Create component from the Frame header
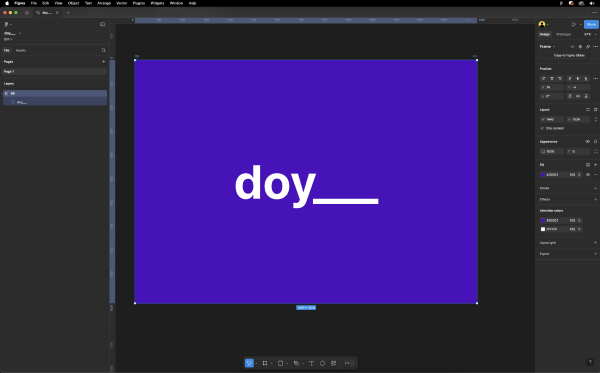 coord(580,46)
